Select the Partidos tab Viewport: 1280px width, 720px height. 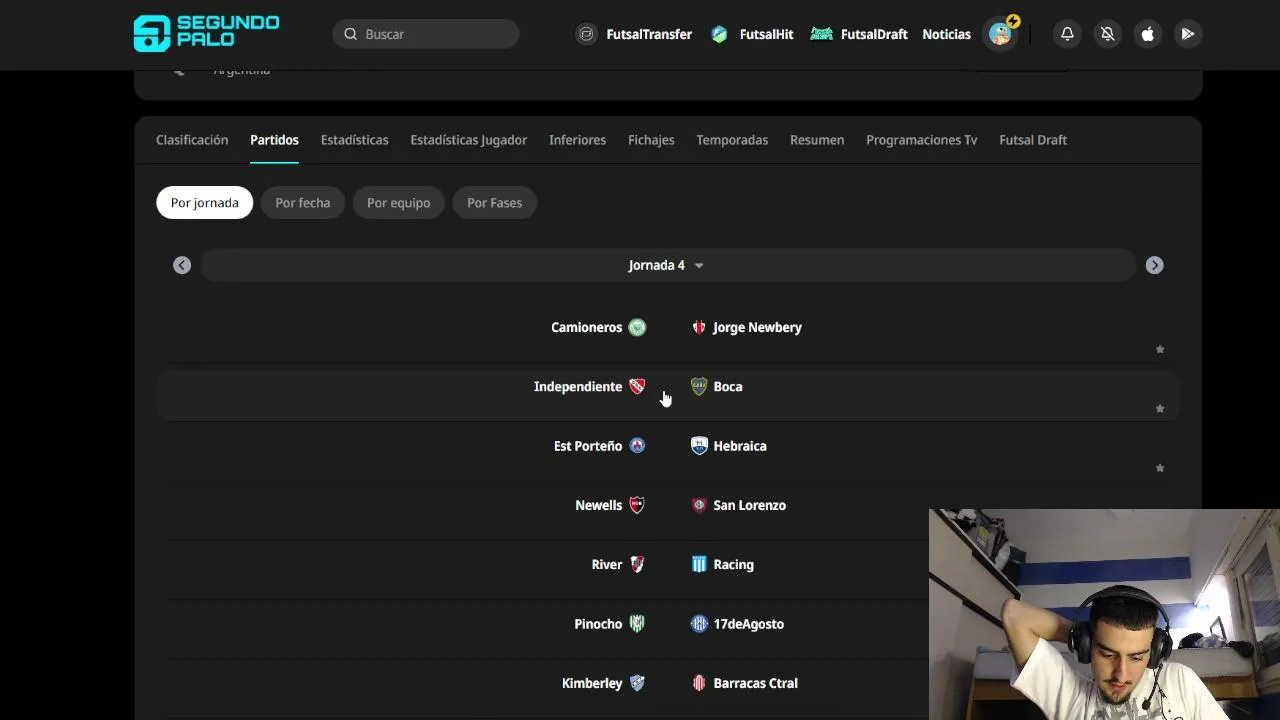click(x=274, y=140)
